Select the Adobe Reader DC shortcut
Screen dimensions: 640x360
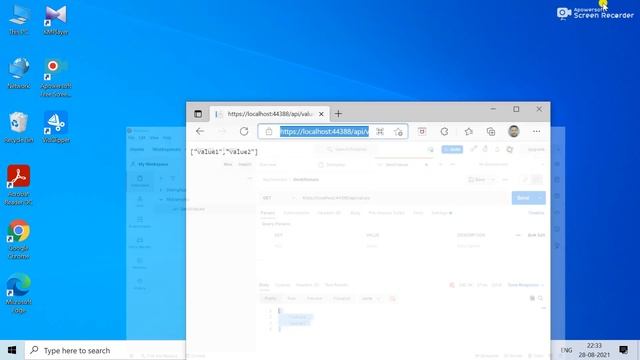(x=19, y=185)
